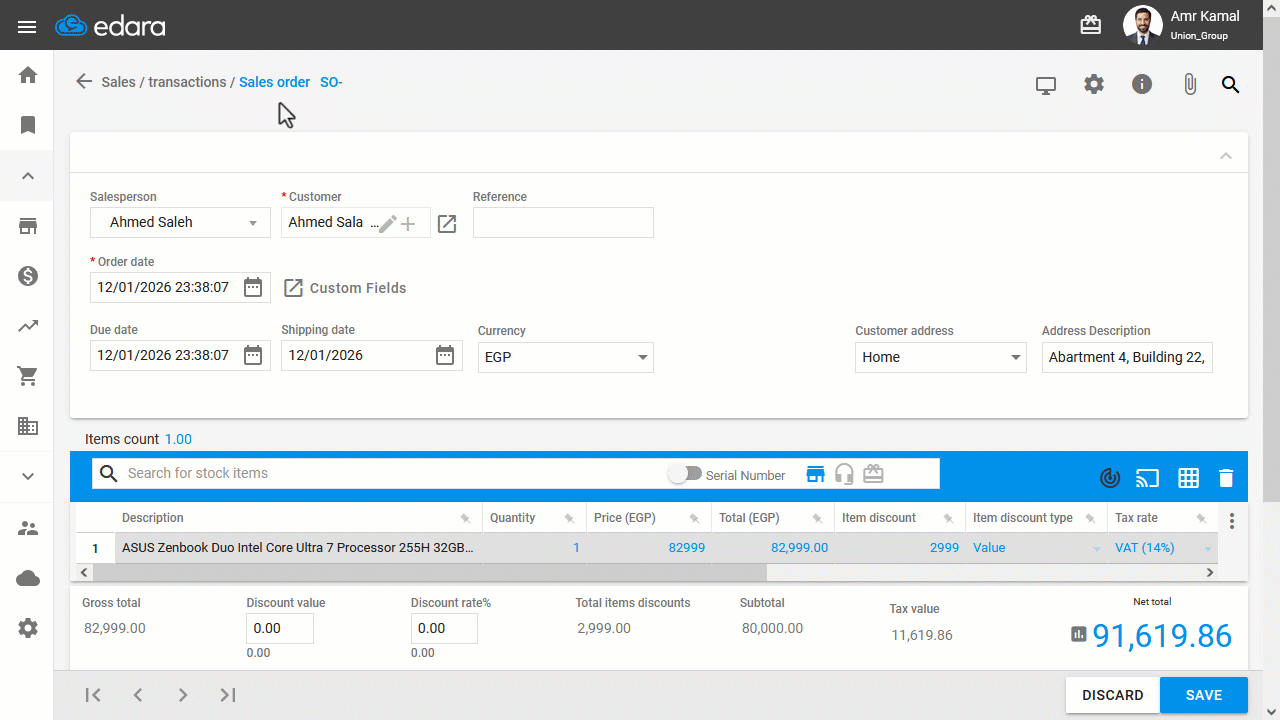The height and width of the screenshot is (720, 1280).
Task: Open the Order date calendar picker
Action: point(253,287)
